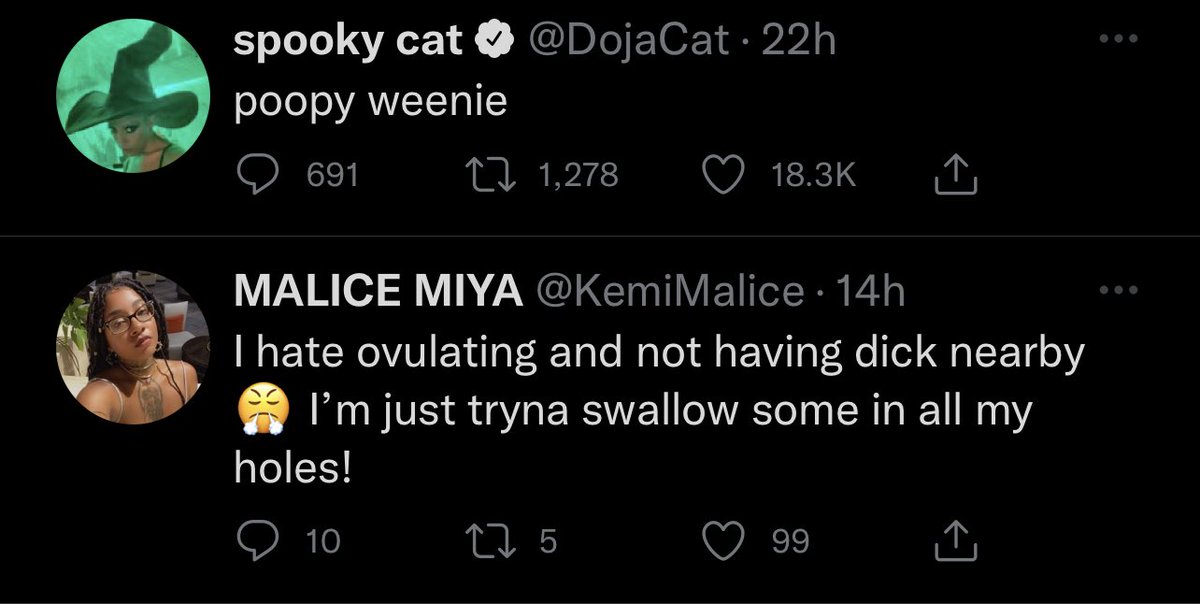This screenshot has height=604, width=1200.
Task: Open the 14h timestamp
Action: coord(869,290)
